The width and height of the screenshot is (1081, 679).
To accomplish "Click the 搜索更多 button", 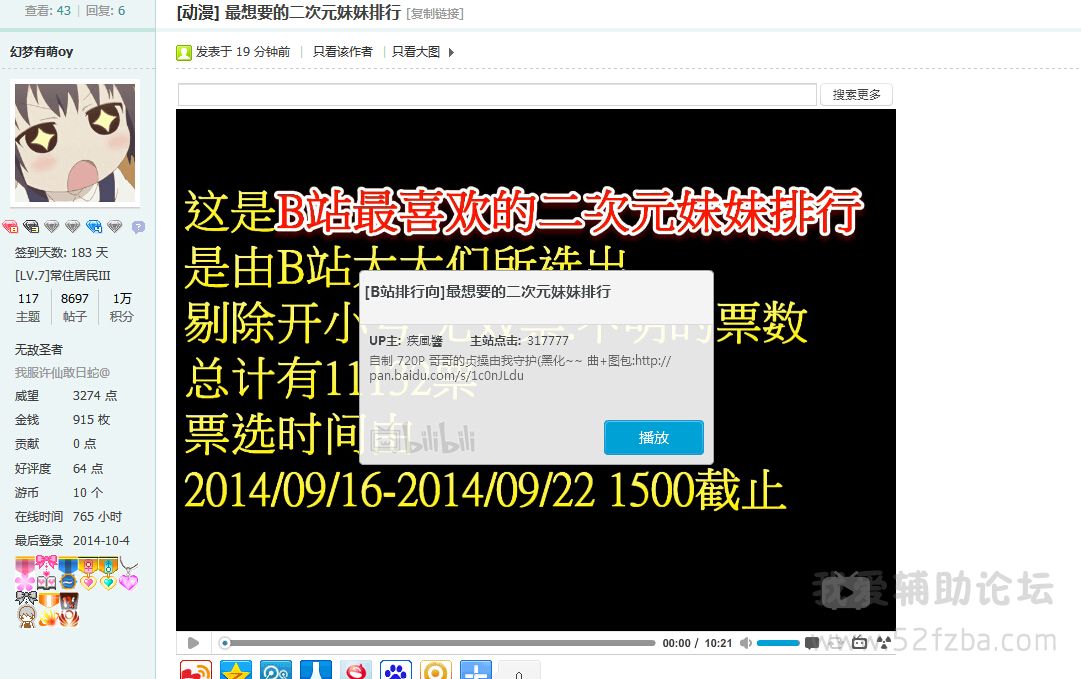I will pyautogui.click(x=856, y=94).
